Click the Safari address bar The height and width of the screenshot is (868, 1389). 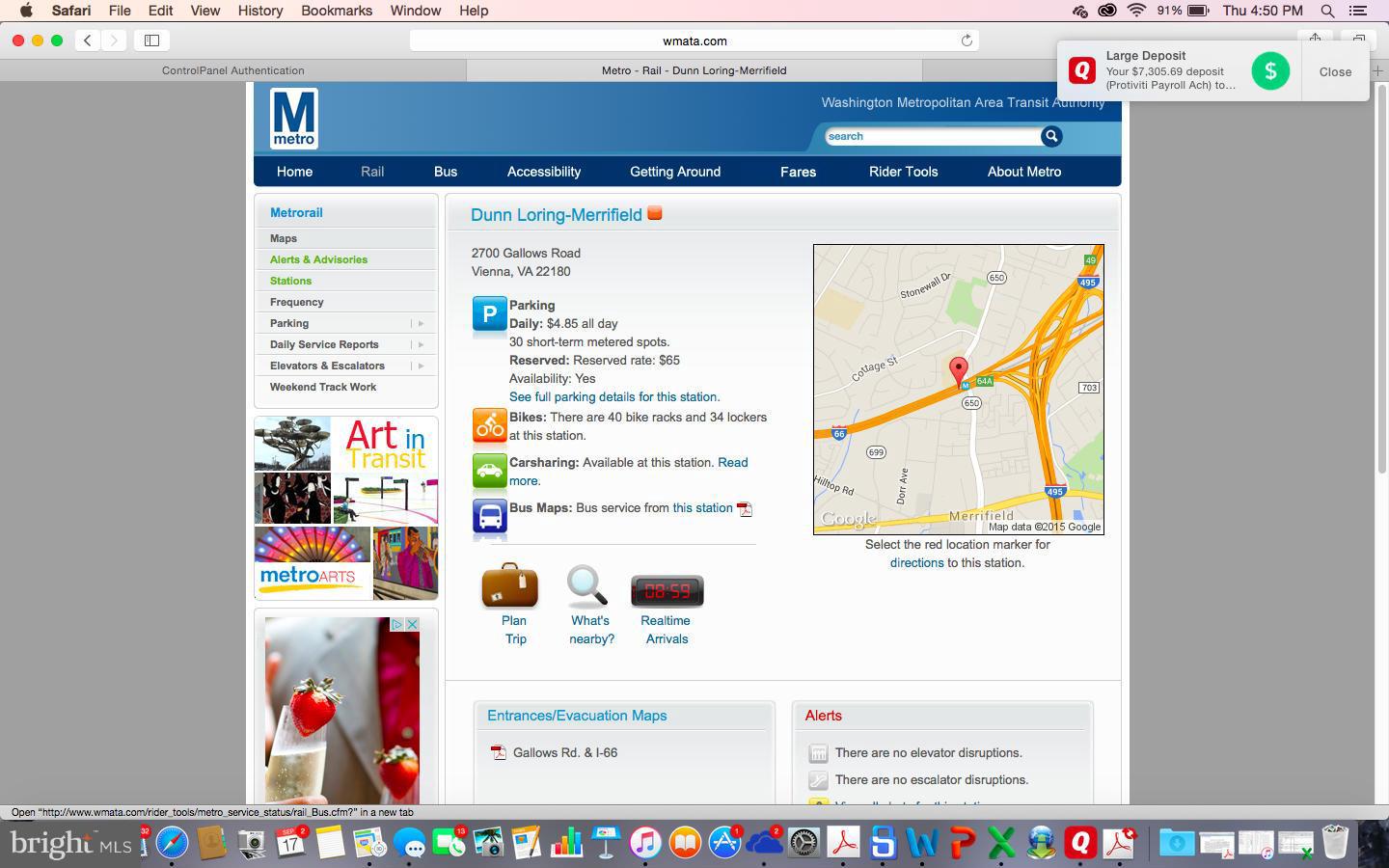[694, 41]
